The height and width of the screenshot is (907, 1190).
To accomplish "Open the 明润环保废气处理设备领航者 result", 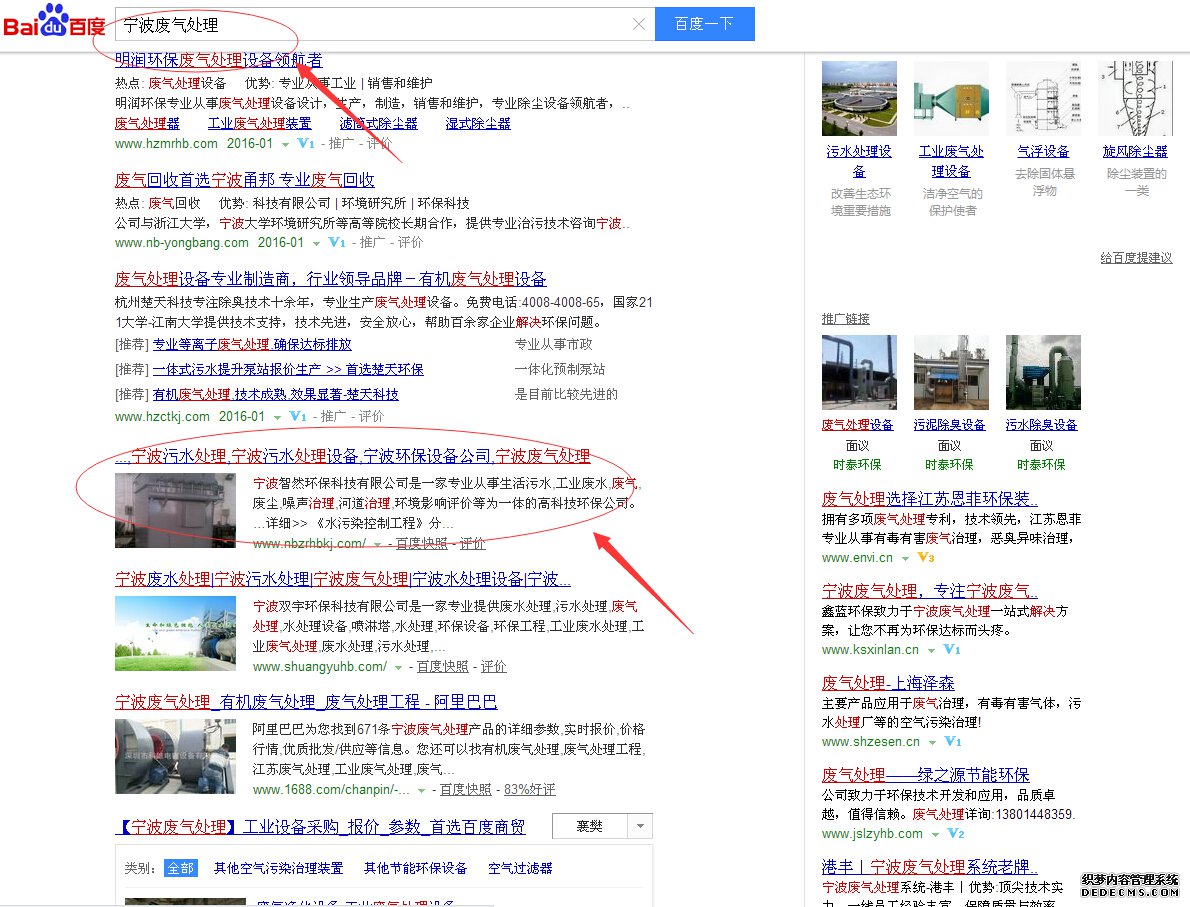I will (x=219, y=60).
